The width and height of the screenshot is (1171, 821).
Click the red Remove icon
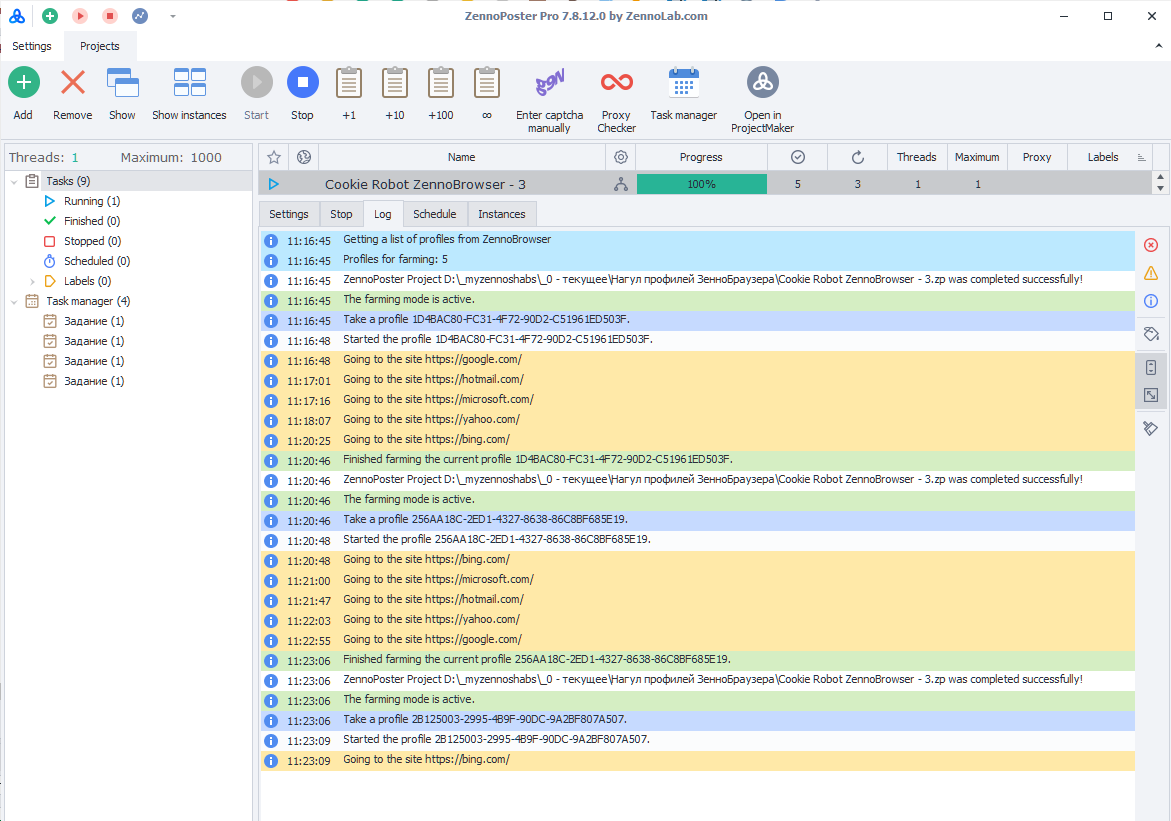pos(72,82)
